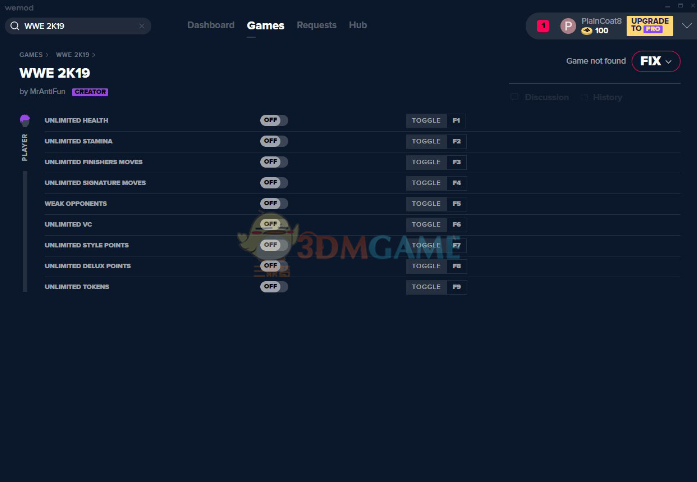
Task: Change the F5 hotkey box
Action: point(457,204)
